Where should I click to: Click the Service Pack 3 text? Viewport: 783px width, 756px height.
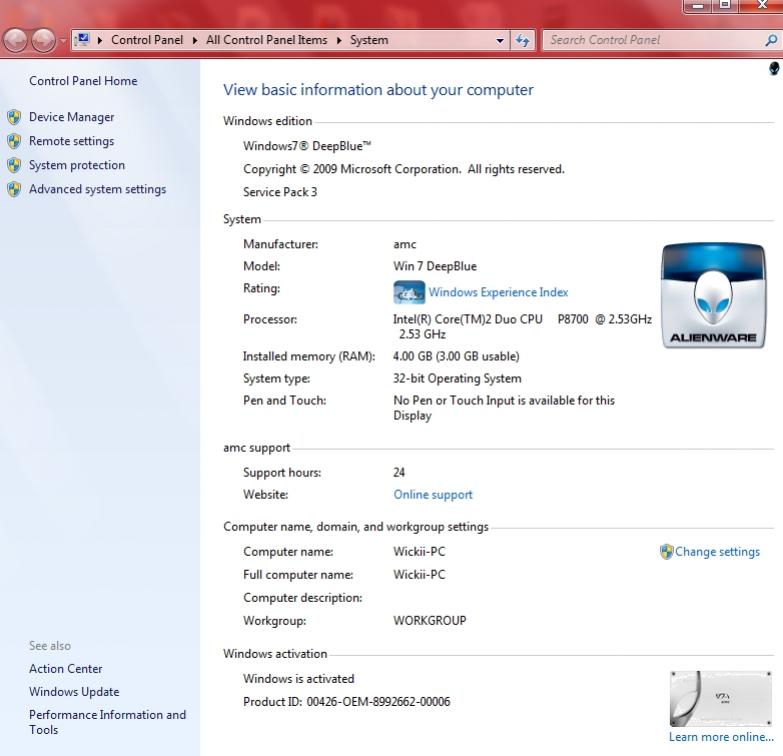pos(280,192)
